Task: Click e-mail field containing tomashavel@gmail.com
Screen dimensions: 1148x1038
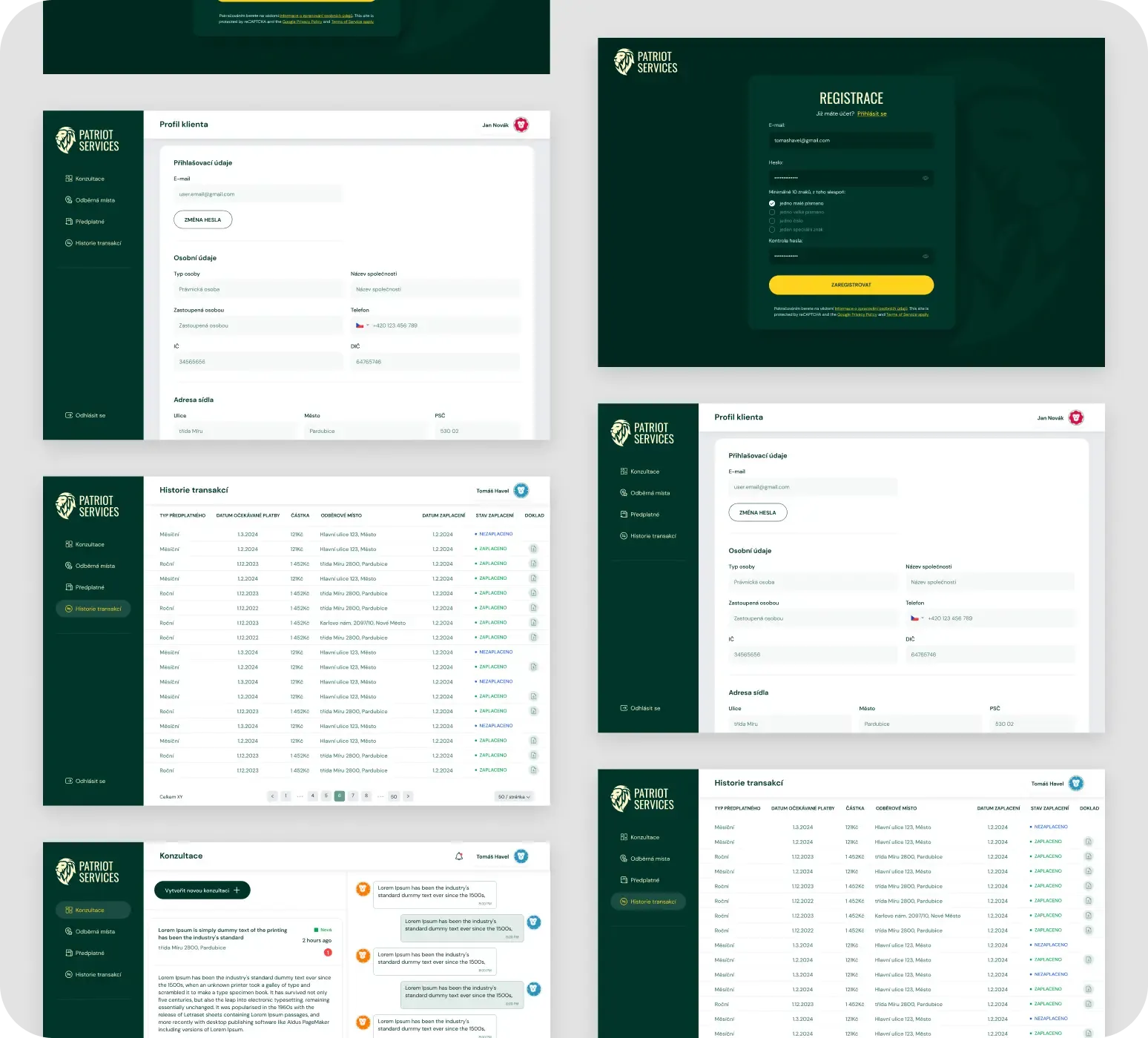Action: coord(851,141)
